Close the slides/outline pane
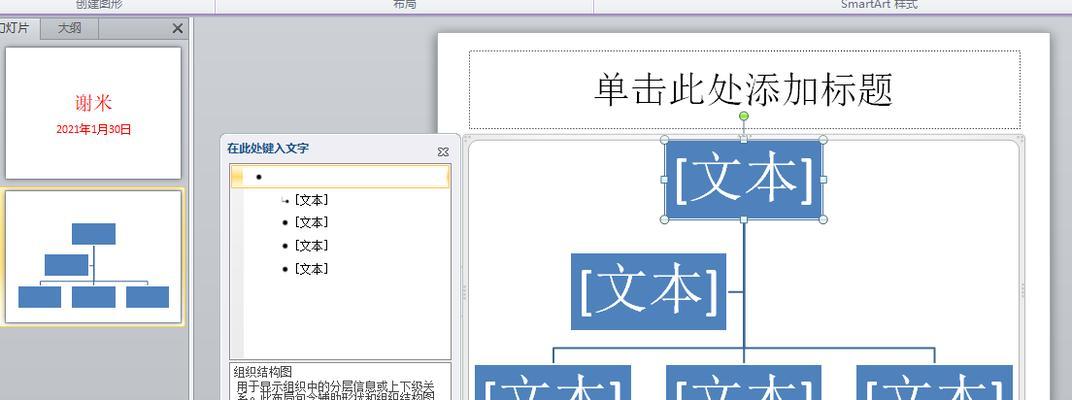The height and width of the screenshot is (400, 1072). (178, 29)
